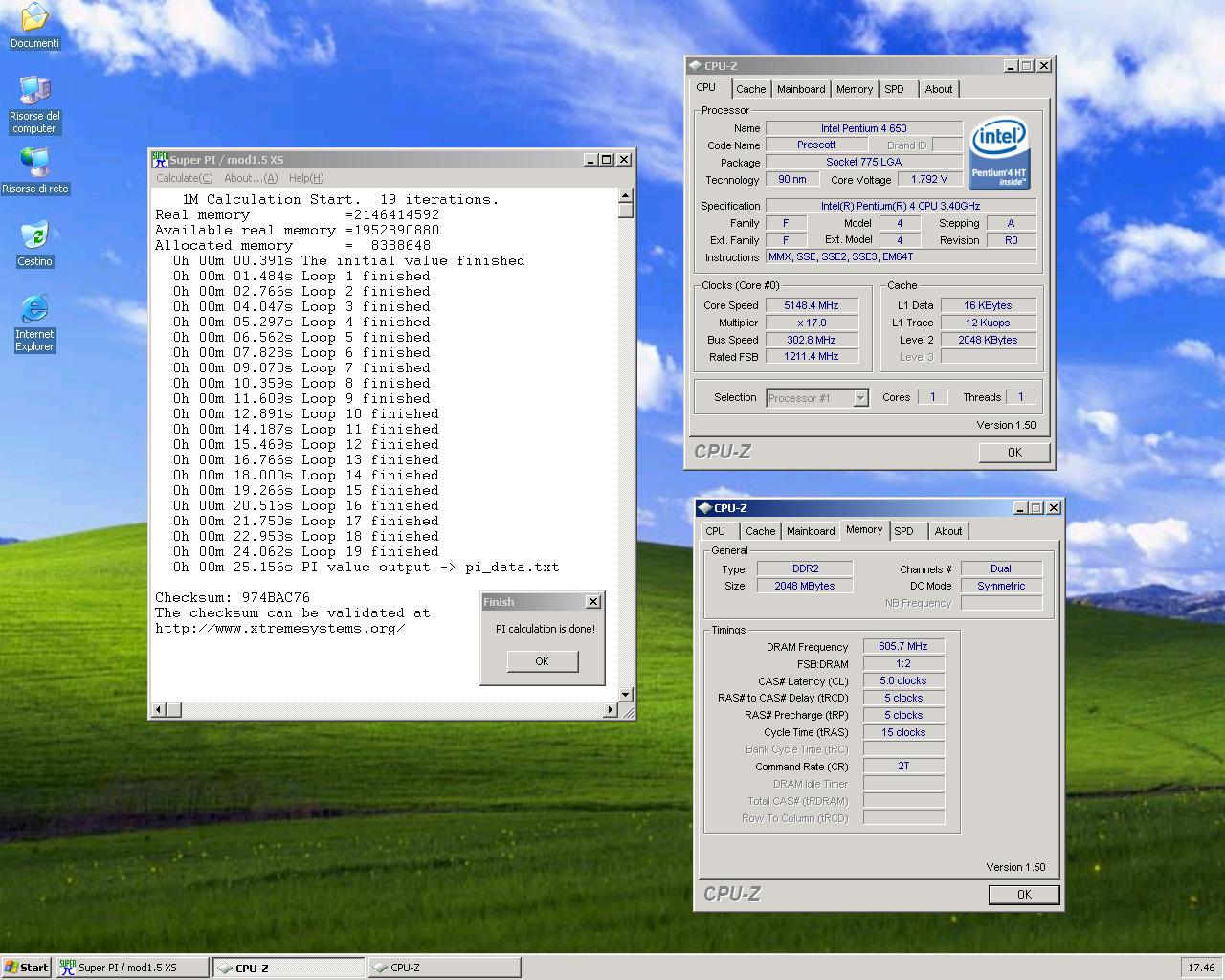Maximize the Super PI window

point(606,160)
